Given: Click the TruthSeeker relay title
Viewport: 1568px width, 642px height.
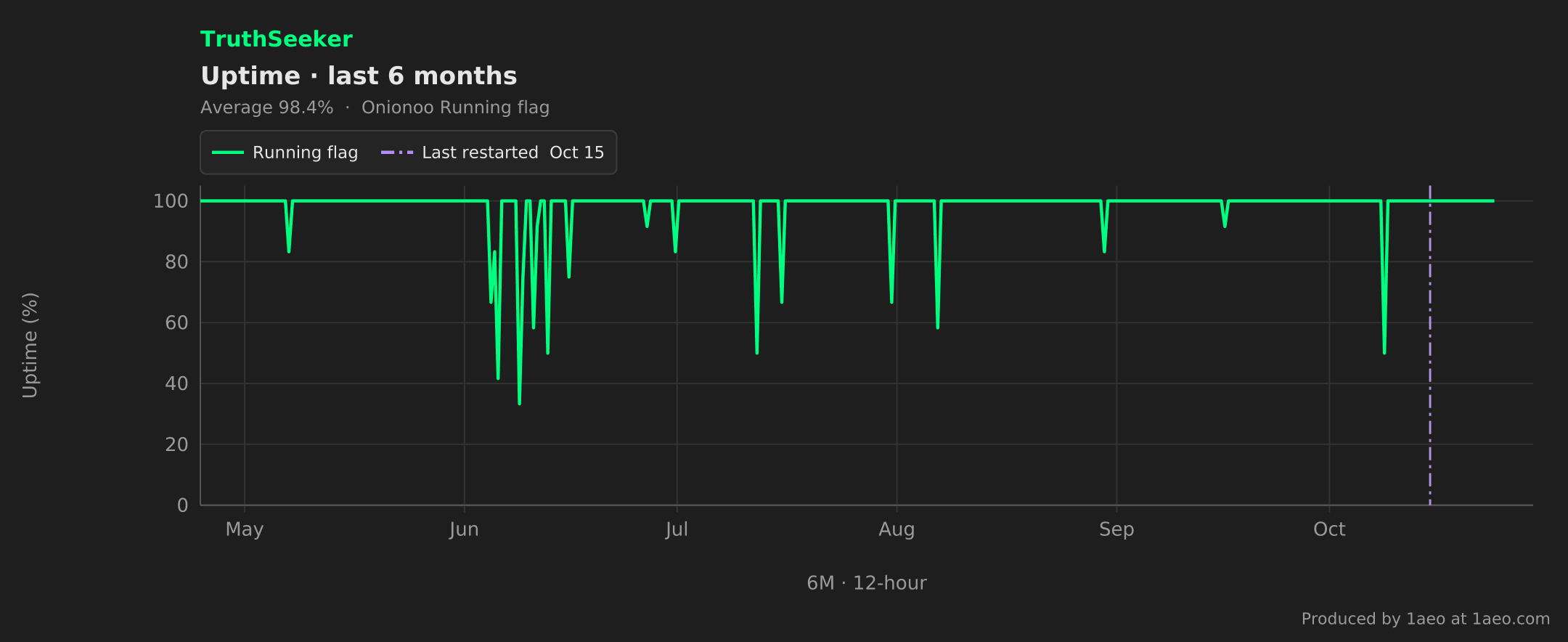Looking at the screenshot, I should 277,39.
